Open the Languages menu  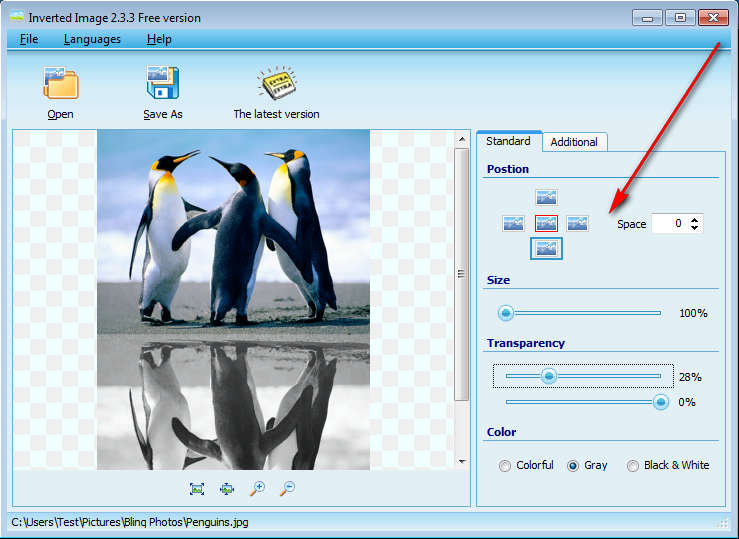point(92,39)
